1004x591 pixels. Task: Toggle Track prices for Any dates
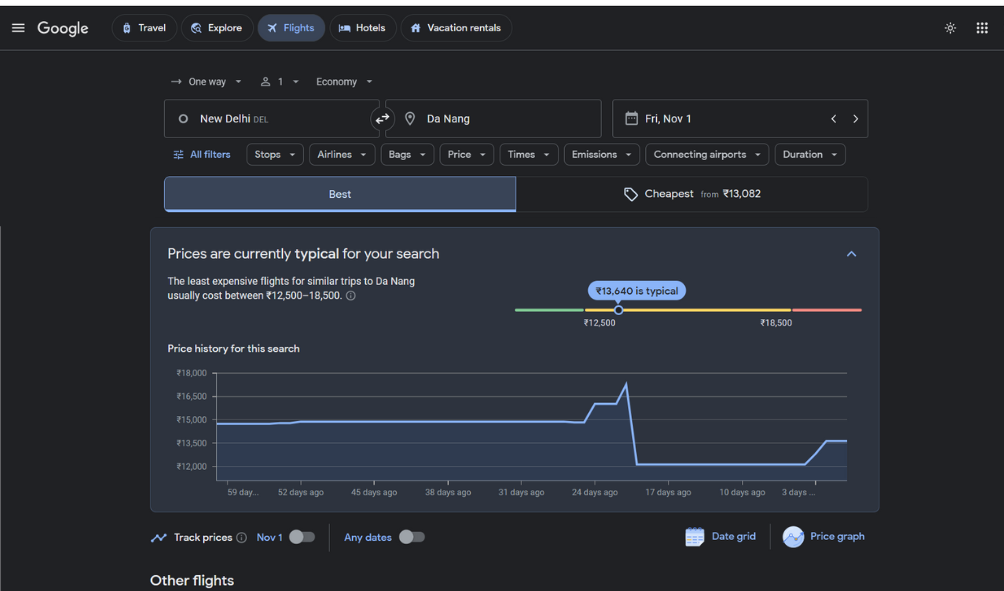412,537
